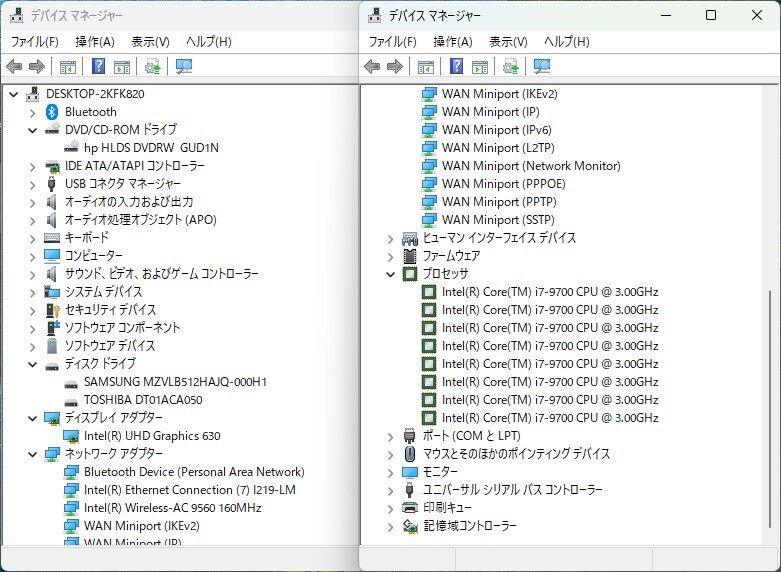Click properties pane icon in right window toolbar
Screen dimensions: 781x572
pyautogui.click(x=480, y=67)
